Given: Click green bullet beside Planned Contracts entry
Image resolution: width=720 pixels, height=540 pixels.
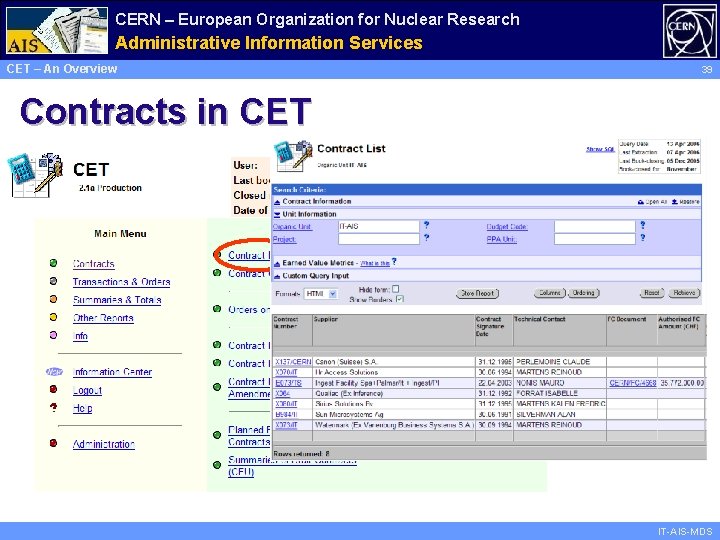Looking at the screenshot, I should pos(217,435).
